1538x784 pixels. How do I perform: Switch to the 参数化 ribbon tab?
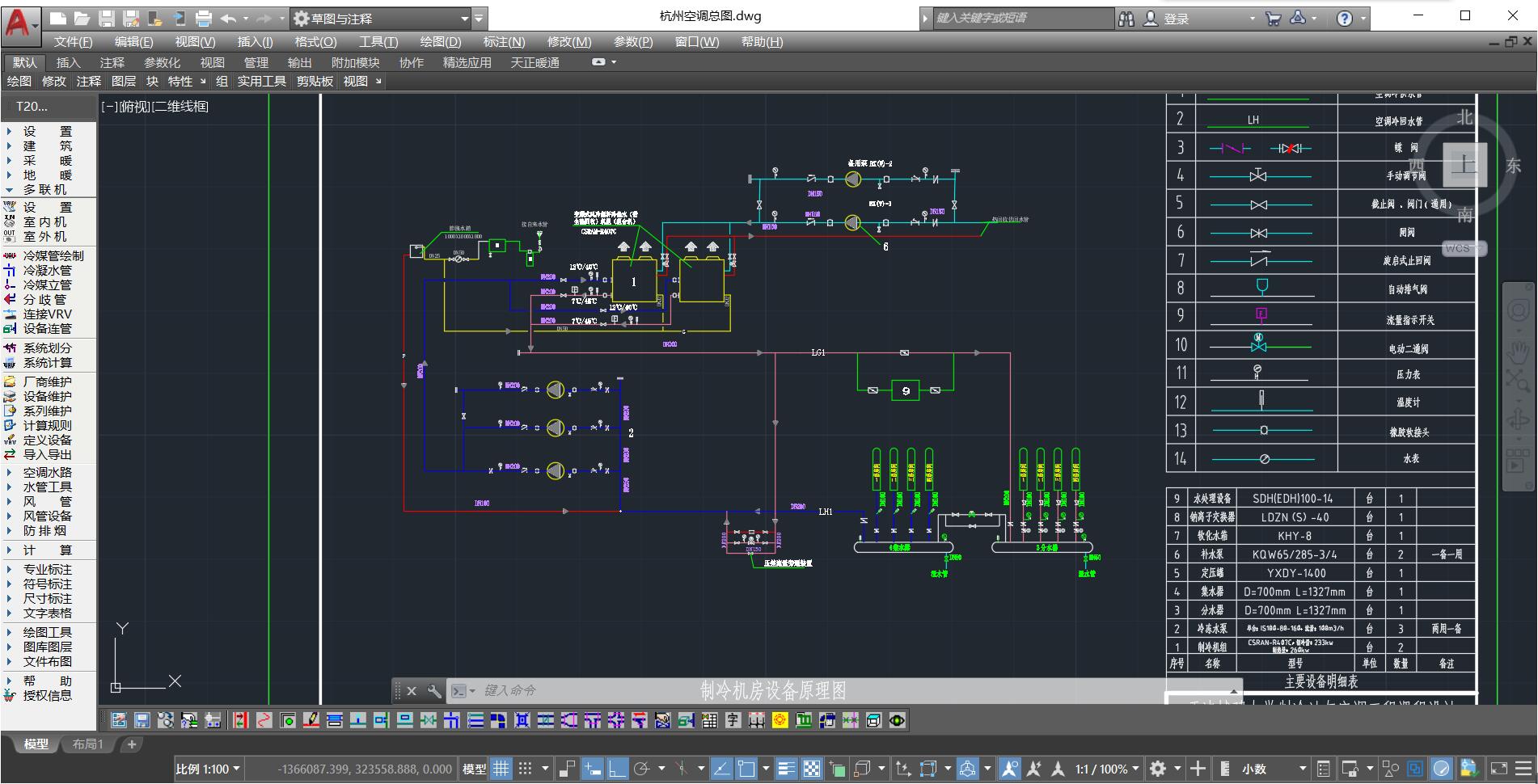pyautogui.click(x=162, y=62)
